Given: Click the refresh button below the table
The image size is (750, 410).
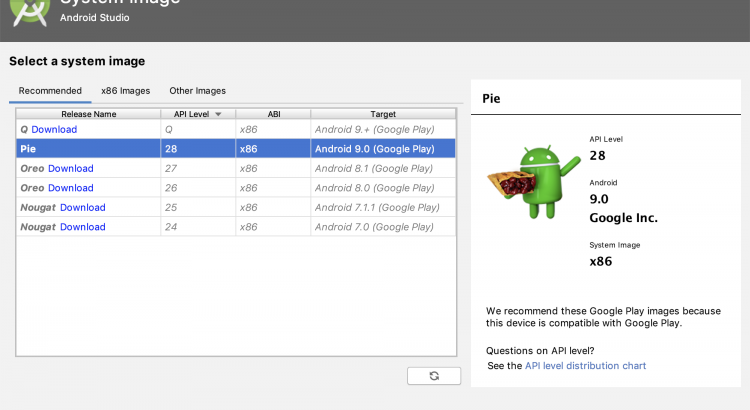Looking at the screenshot, I should tap(433, 375).
